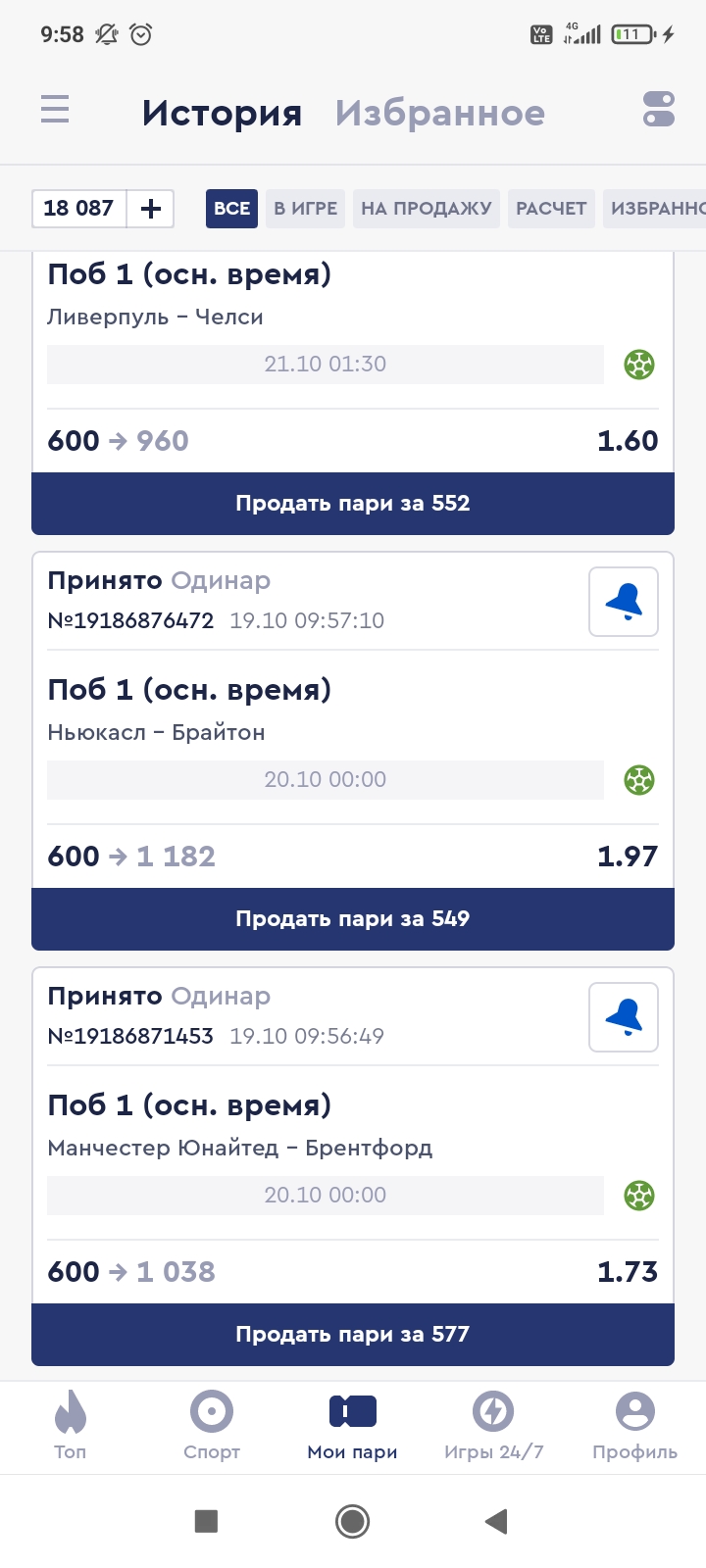The height and width of the screenshot is (1568, 706).
Task: Open Игры 24/7 section
Action: coord(493,1425)
